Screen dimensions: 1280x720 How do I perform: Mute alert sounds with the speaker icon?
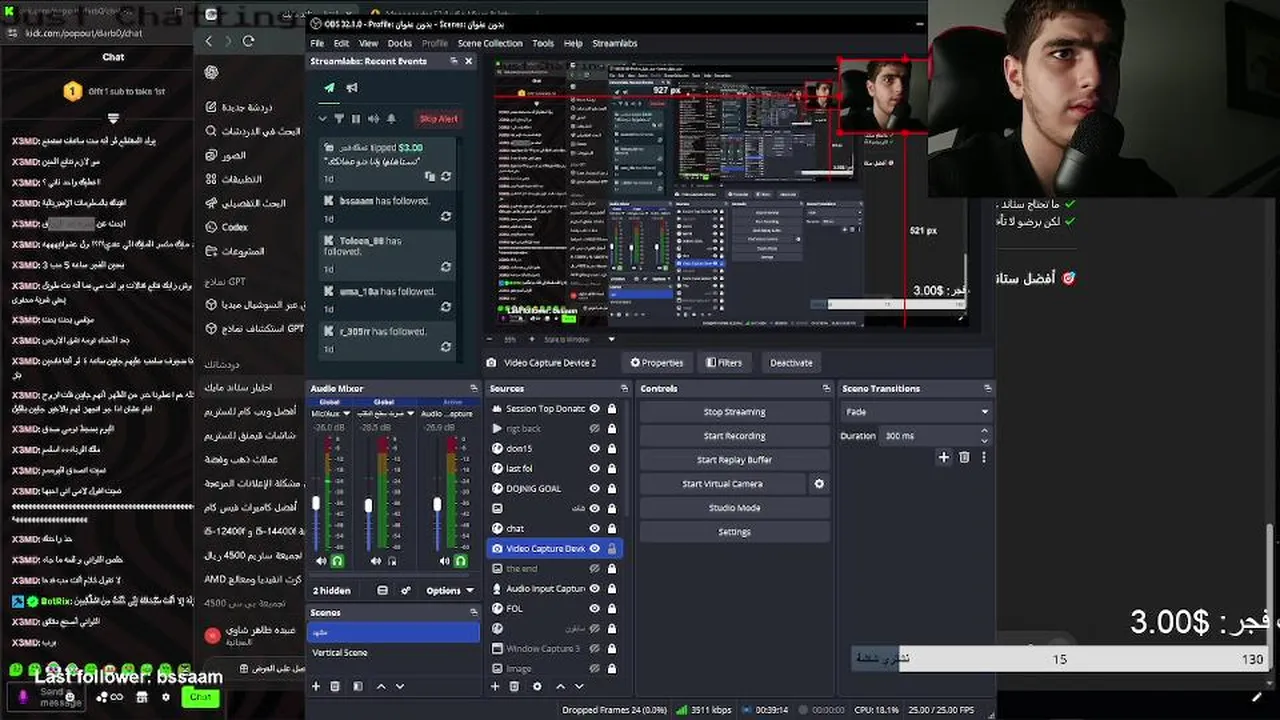373,118
